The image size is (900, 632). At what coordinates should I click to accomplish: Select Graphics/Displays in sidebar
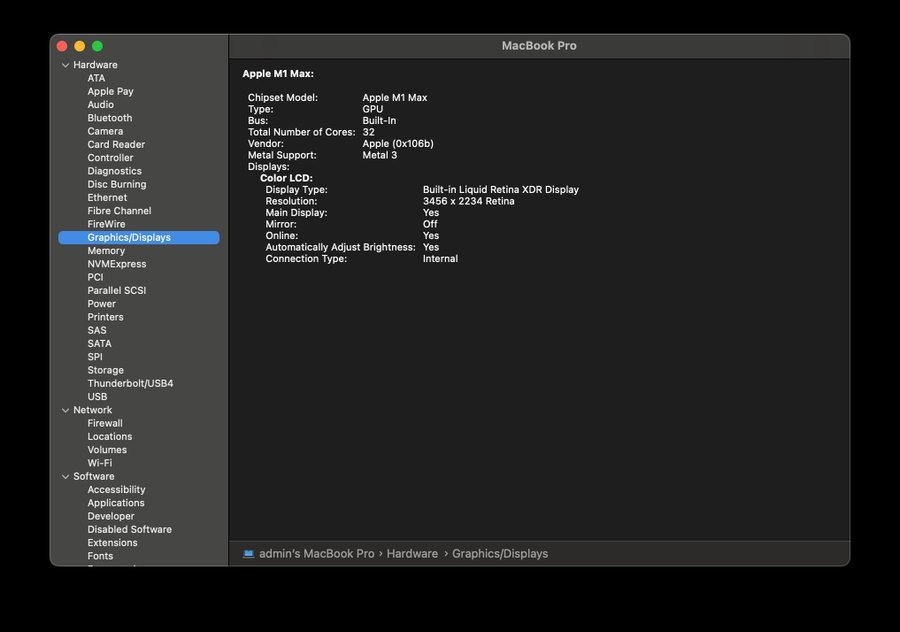coord(139,237)
